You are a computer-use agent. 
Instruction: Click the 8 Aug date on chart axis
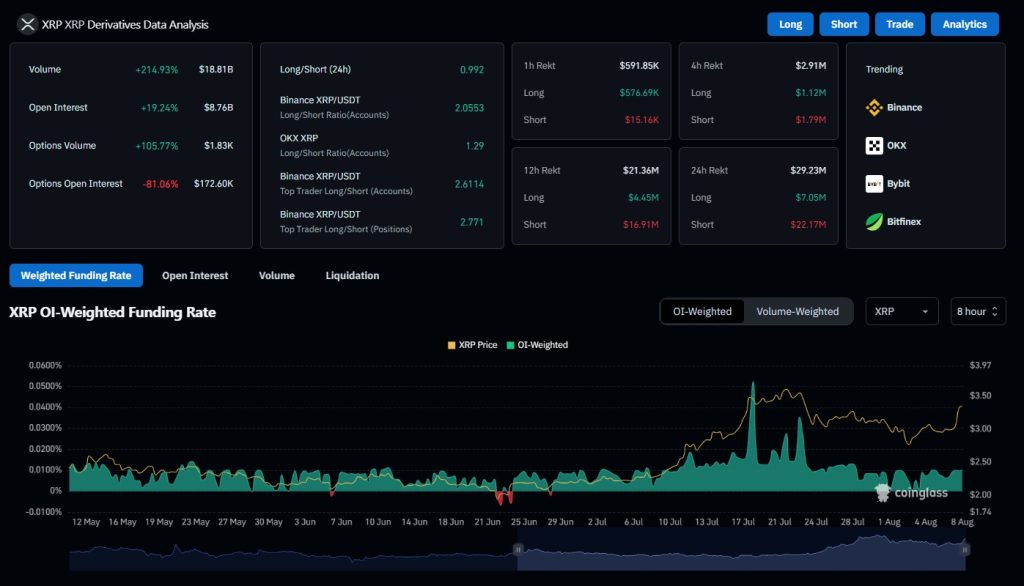click(x=962, y=522)
